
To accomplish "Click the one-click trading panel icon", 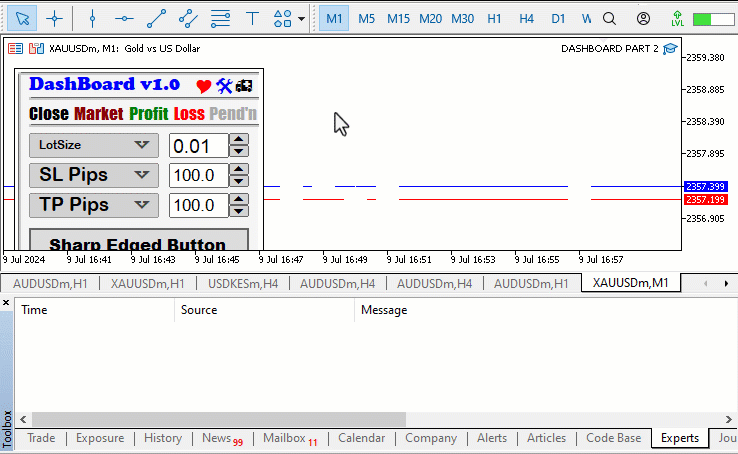I will click(x=15, y=48).
